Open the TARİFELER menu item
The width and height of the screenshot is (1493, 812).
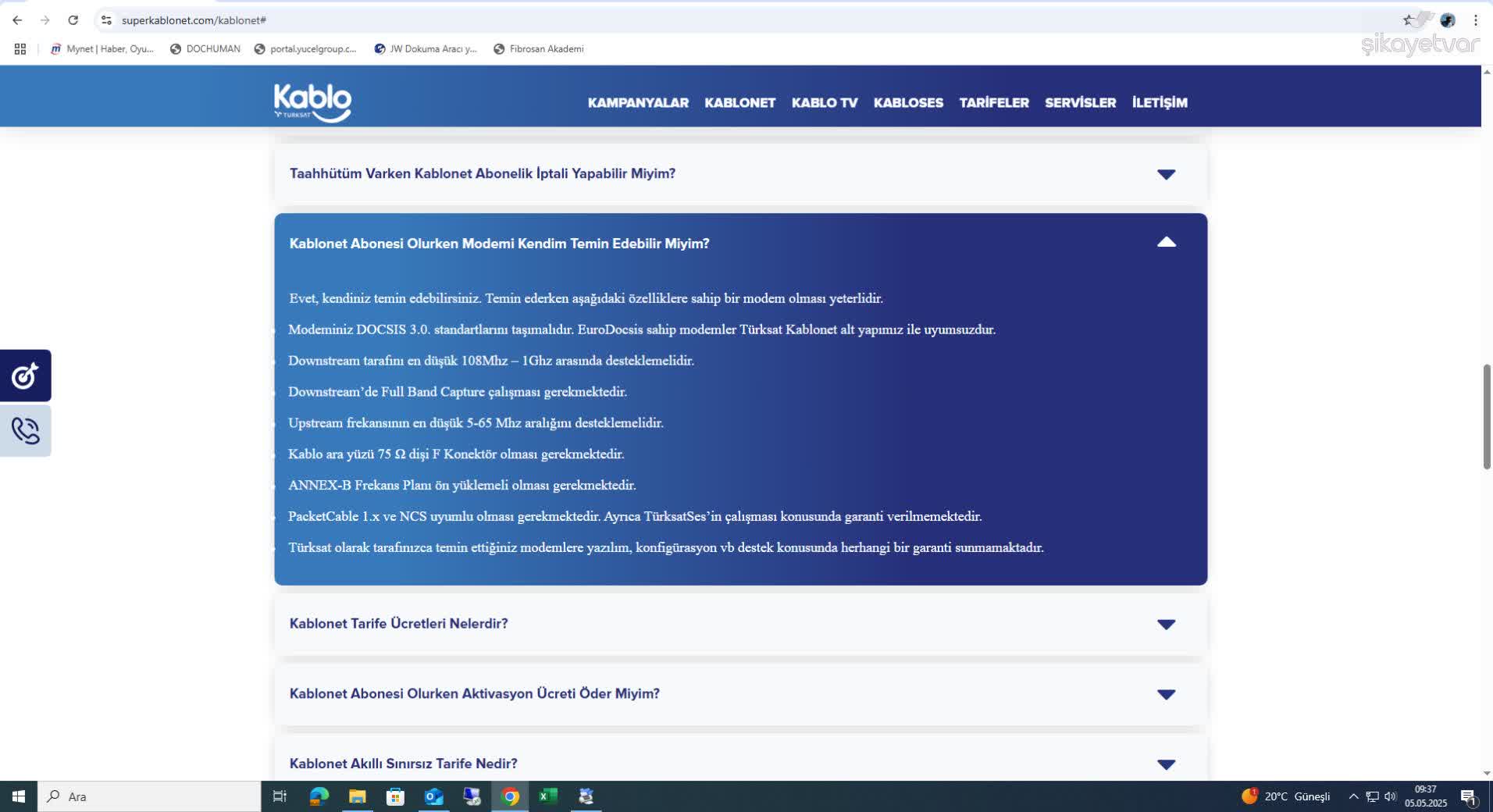(x=994, y=102)
